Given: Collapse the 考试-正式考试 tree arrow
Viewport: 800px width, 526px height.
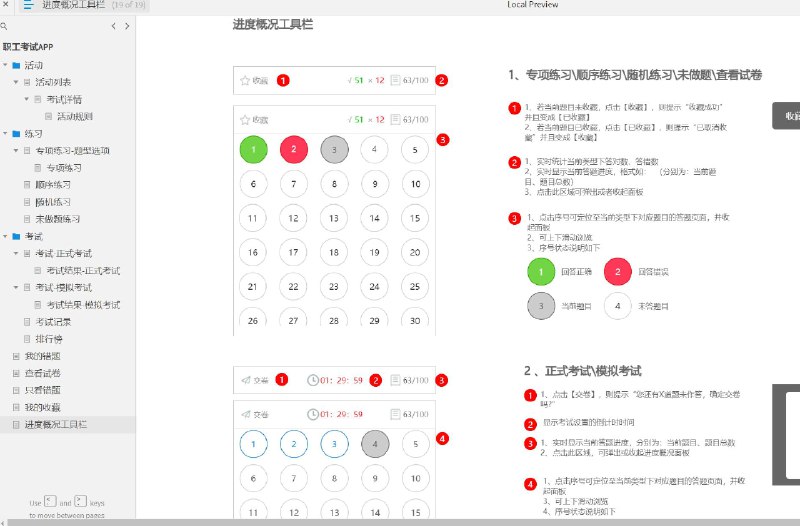Looking at the screenshot, I should 16,254.
